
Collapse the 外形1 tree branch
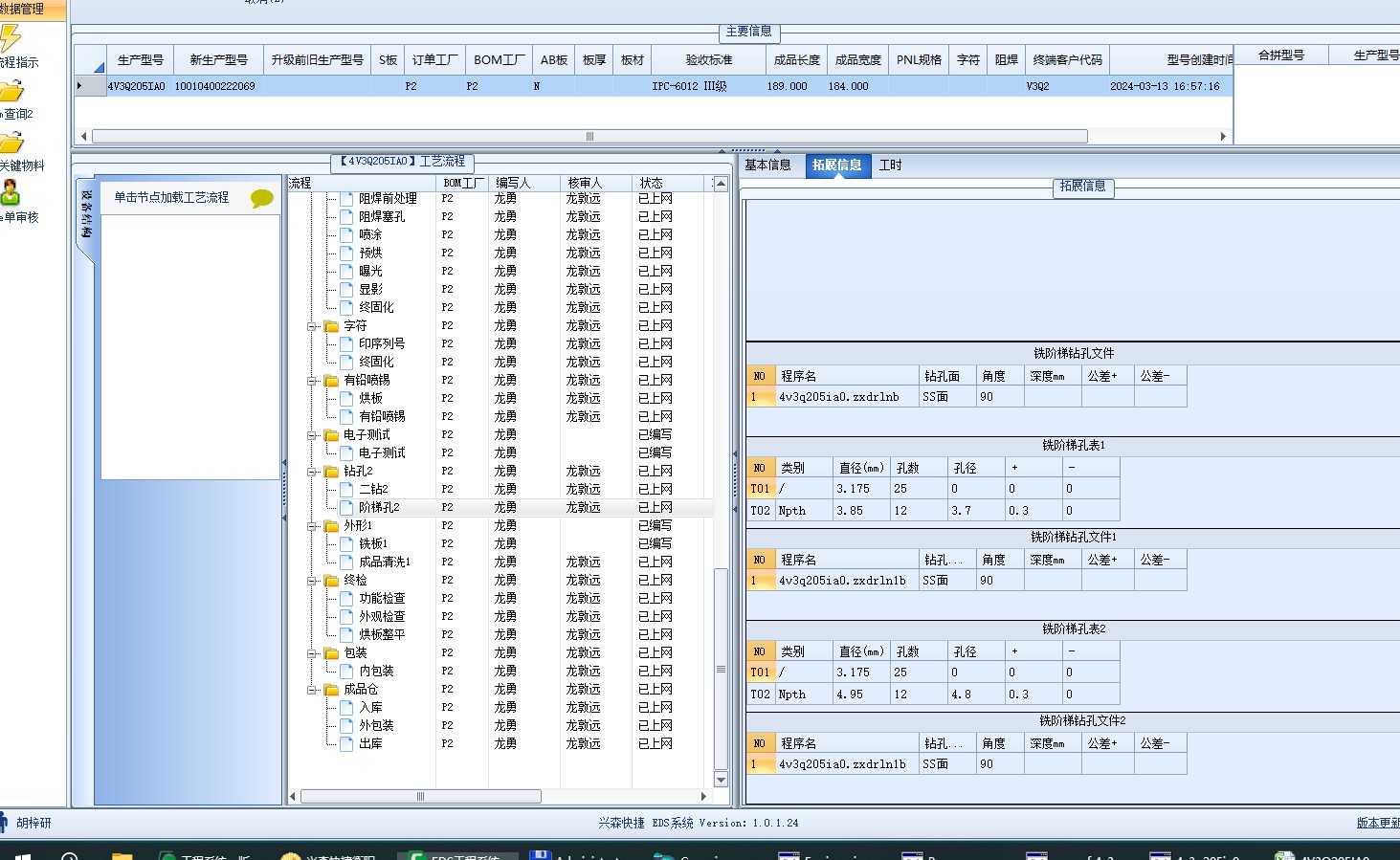point(312,527)
